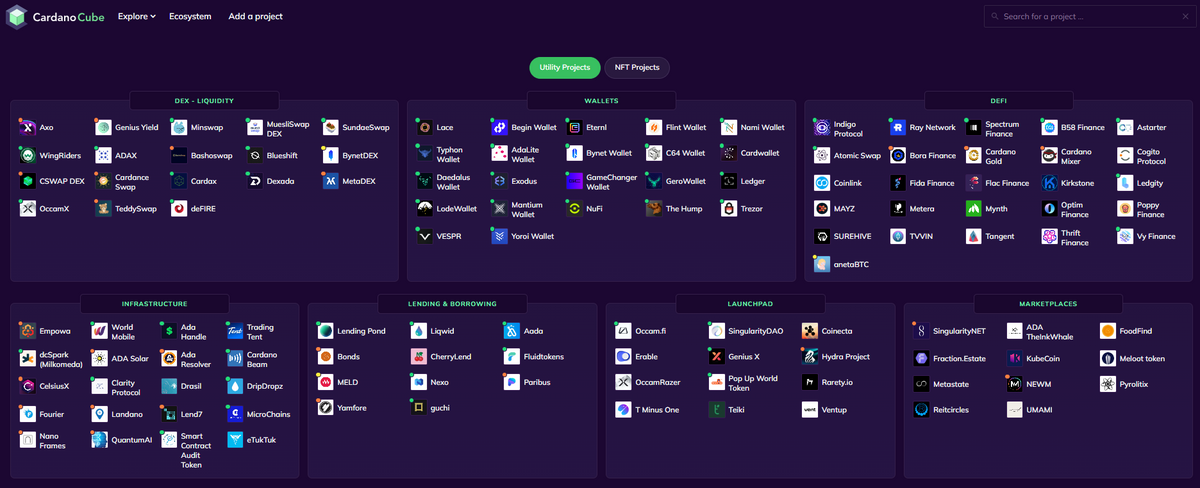The width and height of the screenshot is (1200, 488).
Task: Open the Ecosystem menu item
Action: (190, 17)
